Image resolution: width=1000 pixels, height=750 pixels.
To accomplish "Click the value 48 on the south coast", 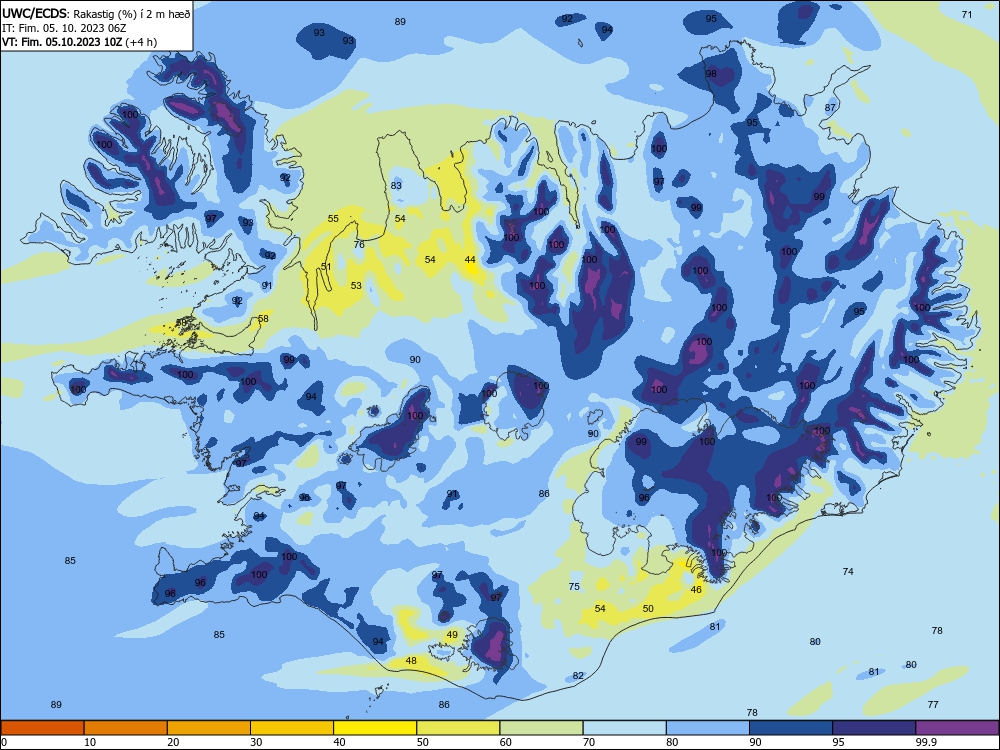I will 411,661.
